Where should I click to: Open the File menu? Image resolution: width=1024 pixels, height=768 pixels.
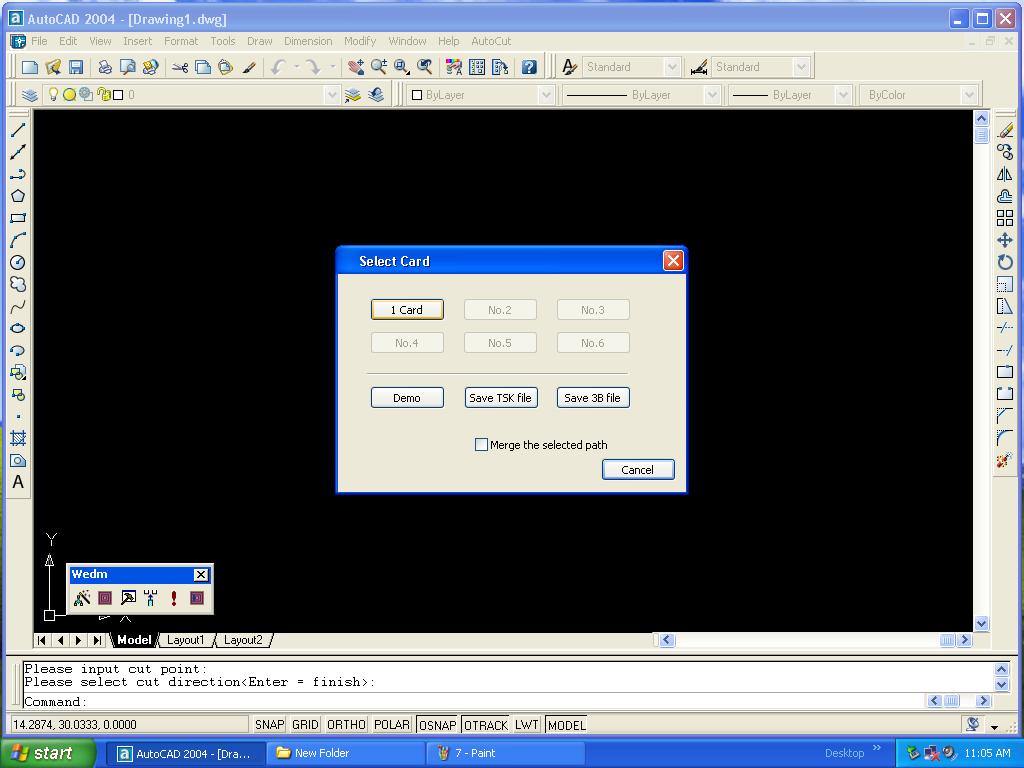coord(39,41)
